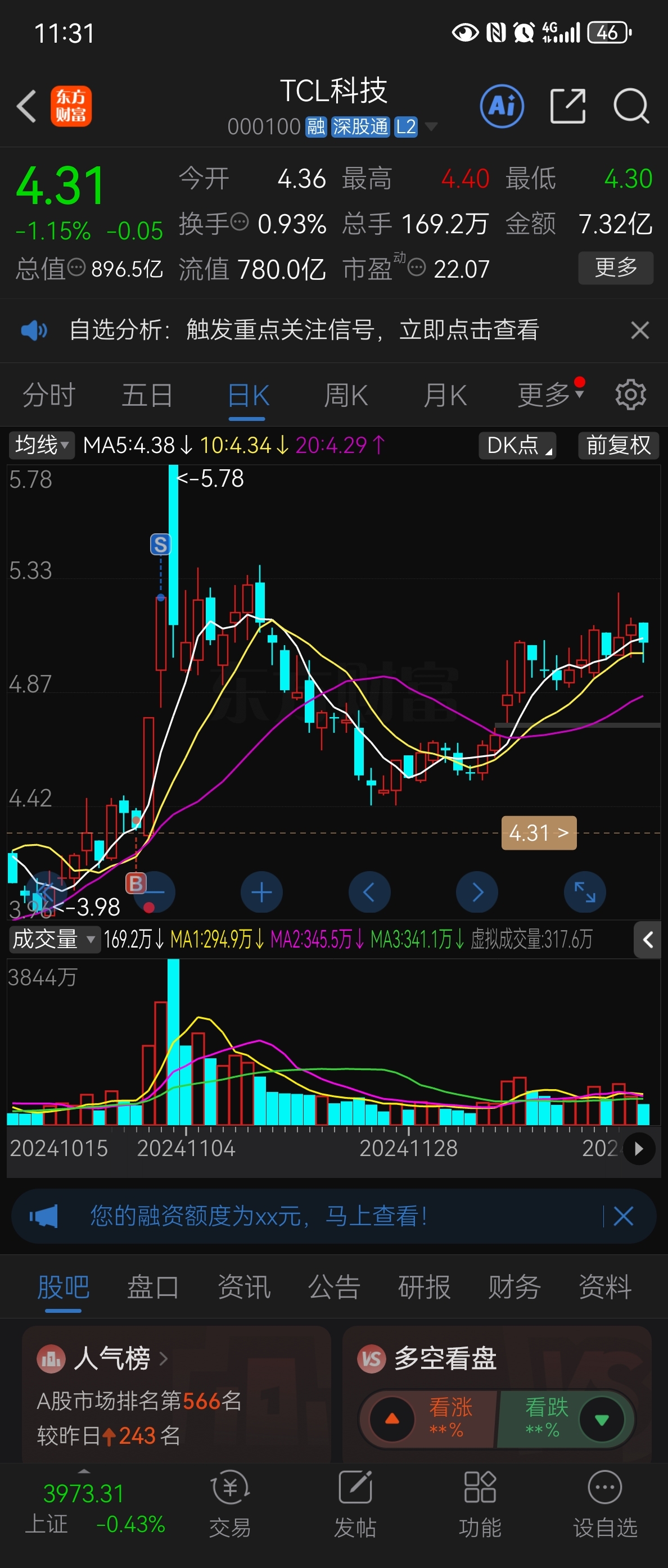The image size is (668, 1568).
Task: Expand chart to fullscreen
Action: tap(585, 892)
